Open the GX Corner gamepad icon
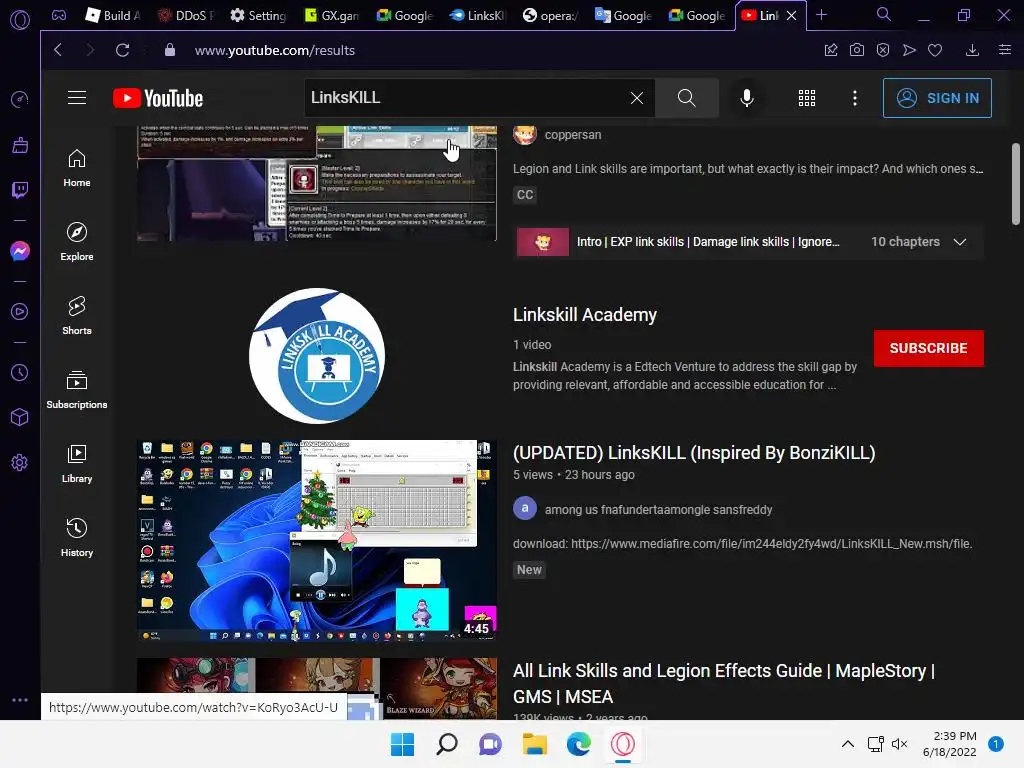 coord(59,15)
